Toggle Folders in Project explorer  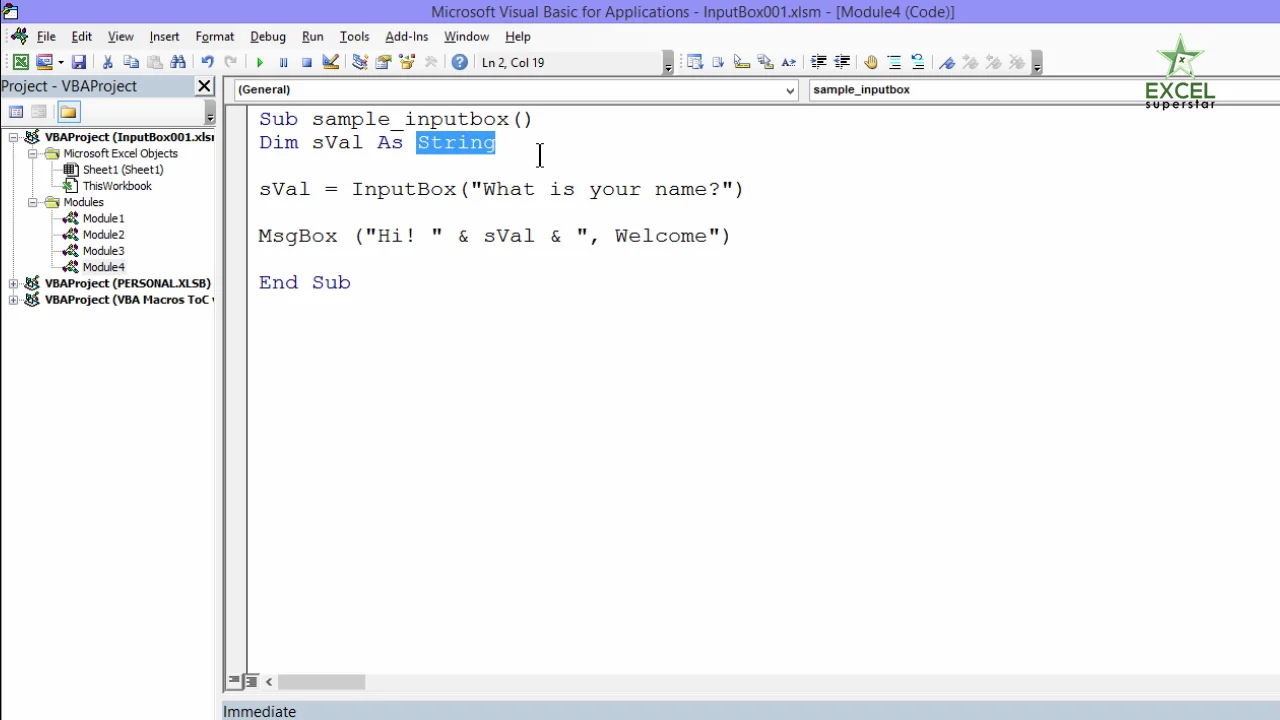[x=68, y=111]
